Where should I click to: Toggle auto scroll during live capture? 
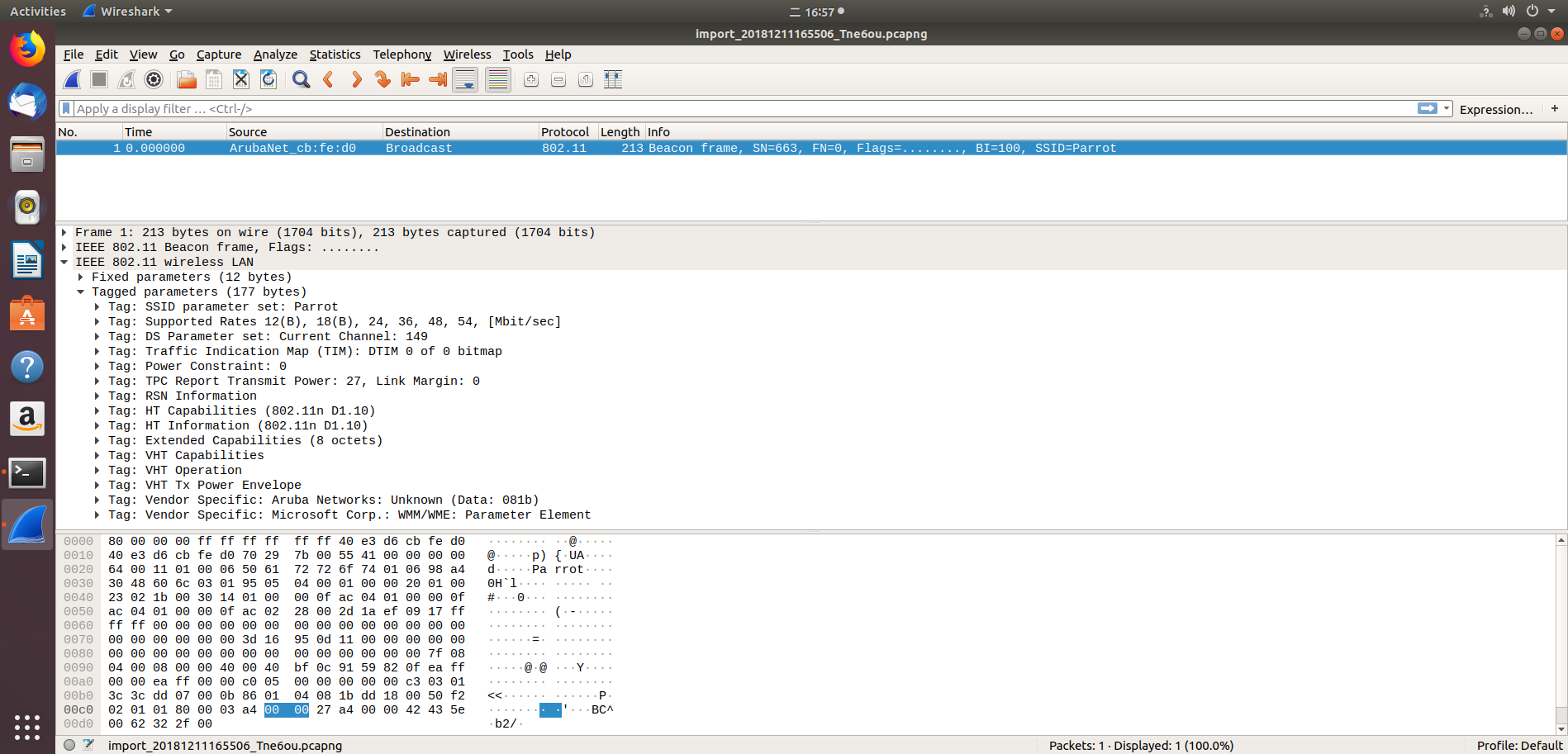pos(465,79)
